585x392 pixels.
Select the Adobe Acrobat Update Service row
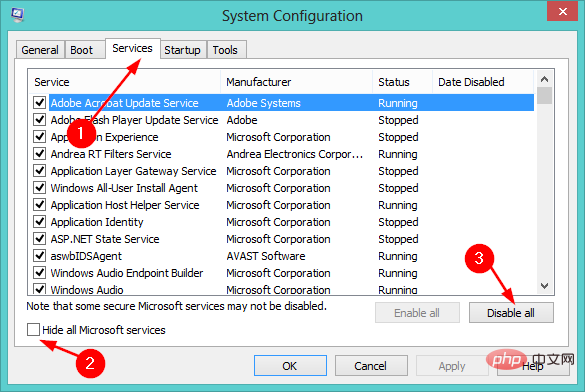(281, 103)
